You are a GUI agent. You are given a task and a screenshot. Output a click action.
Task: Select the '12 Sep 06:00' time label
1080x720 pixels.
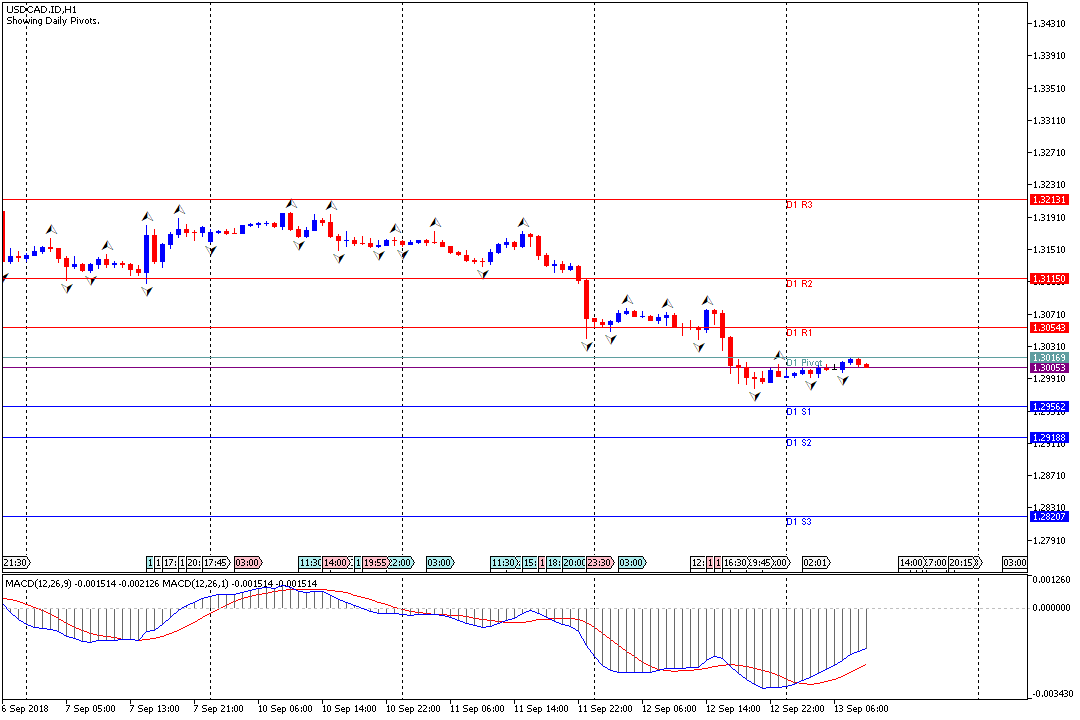click(669, 709)
